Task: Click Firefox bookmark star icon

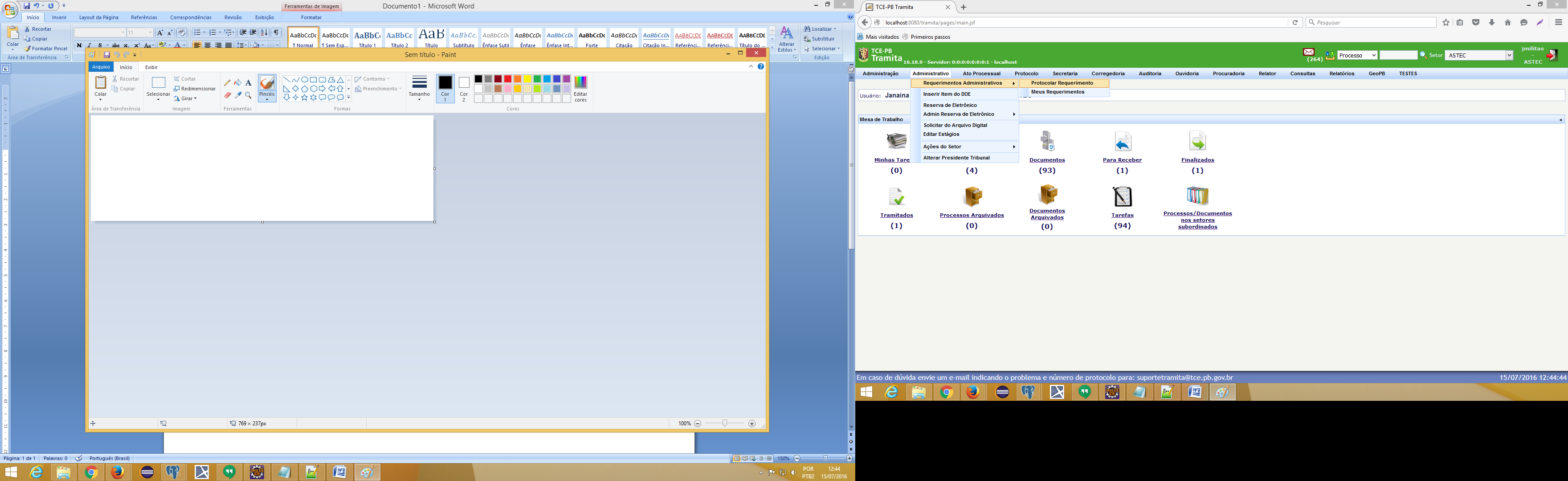Action: (1446, 23)
